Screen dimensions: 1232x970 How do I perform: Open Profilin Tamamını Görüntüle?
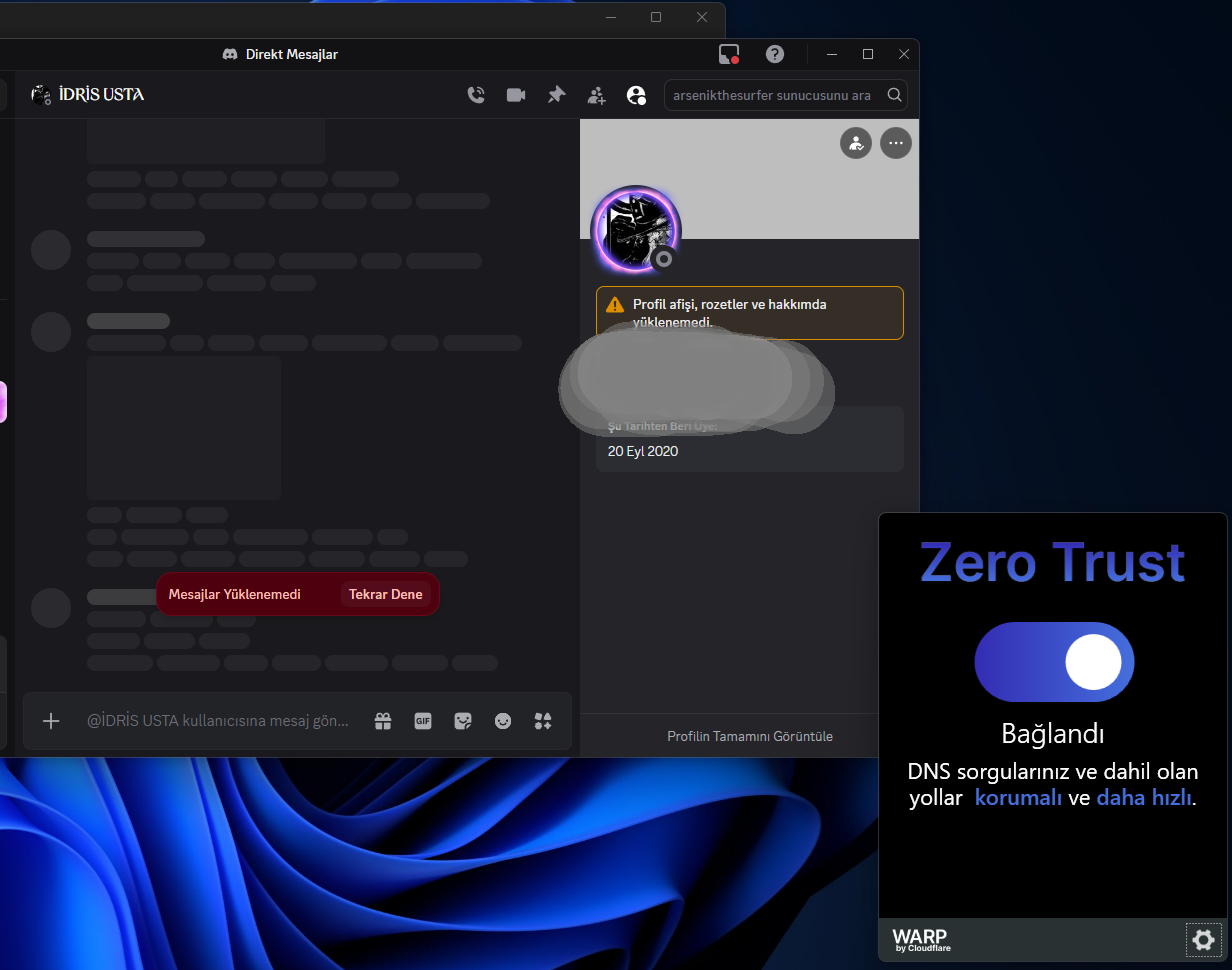tap(749, 736)
